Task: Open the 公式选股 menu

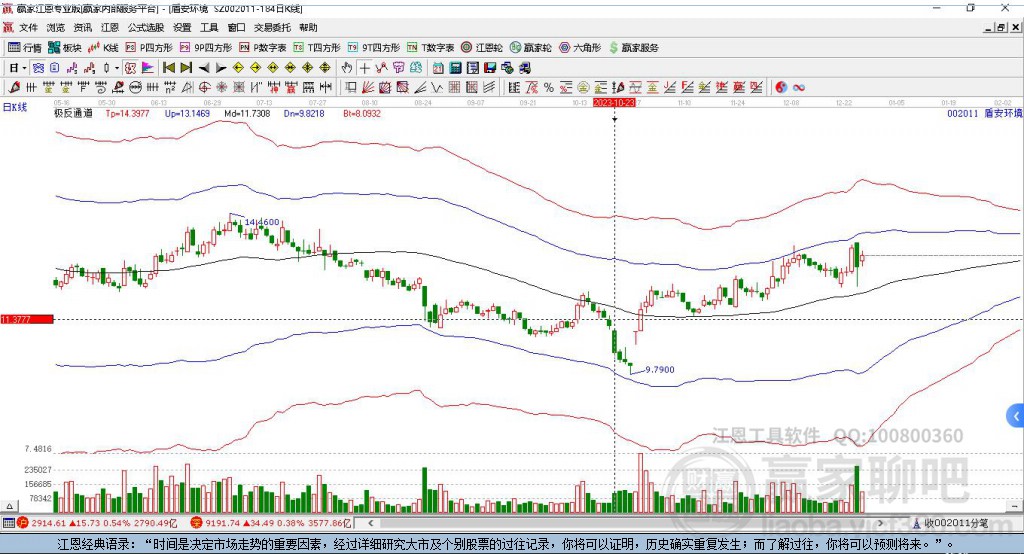Action: 146,27
